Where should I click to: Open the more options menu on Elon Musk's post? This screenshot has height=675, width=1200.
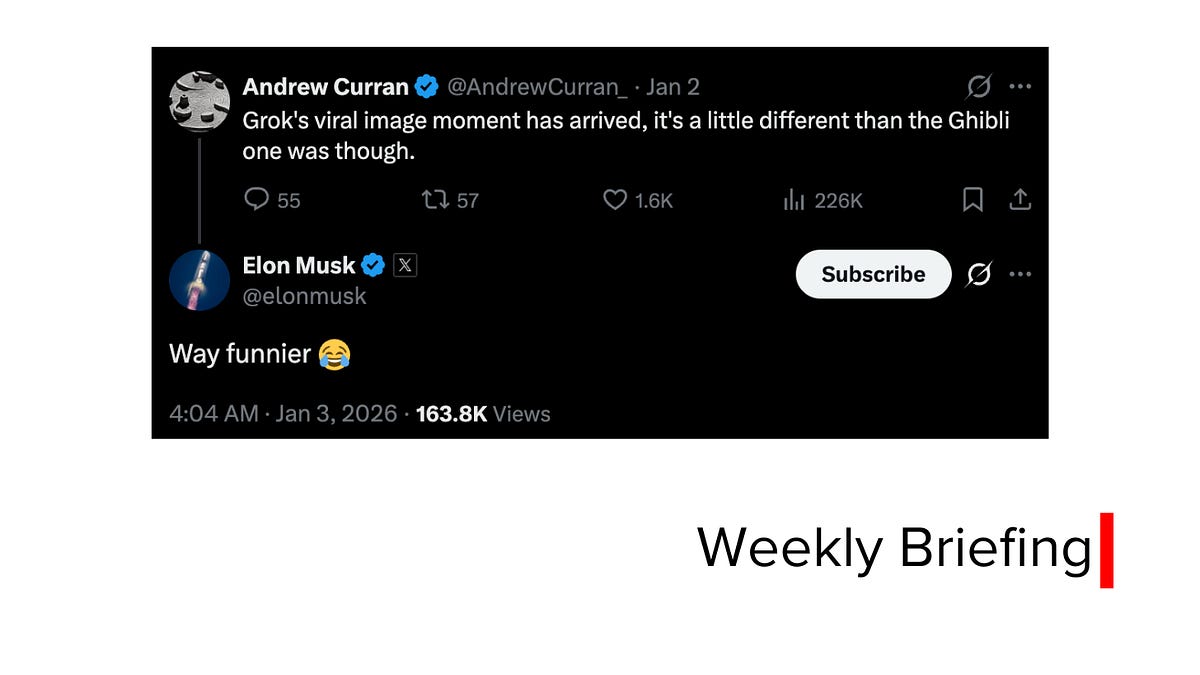pyautogui.click(x=1020, y=274)
